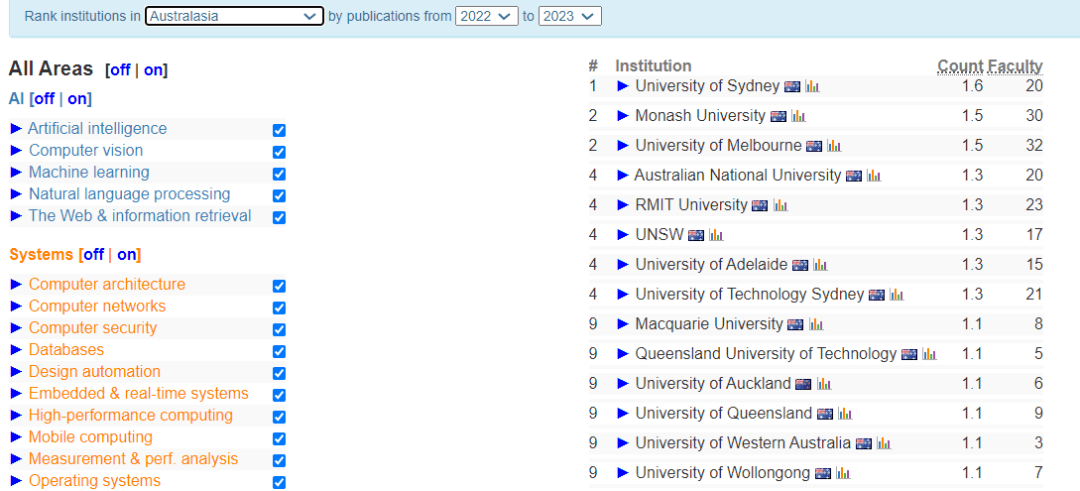Click the Count column header
Viewport: 1080px width, 491px height.
[x=960, y=66]
